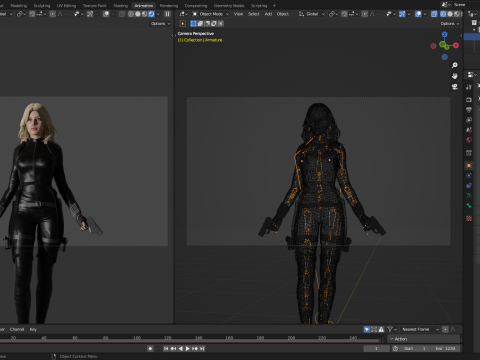Click the scene browse icon beside Scene field
The image size is (480, 360).
tap(445, 5)
